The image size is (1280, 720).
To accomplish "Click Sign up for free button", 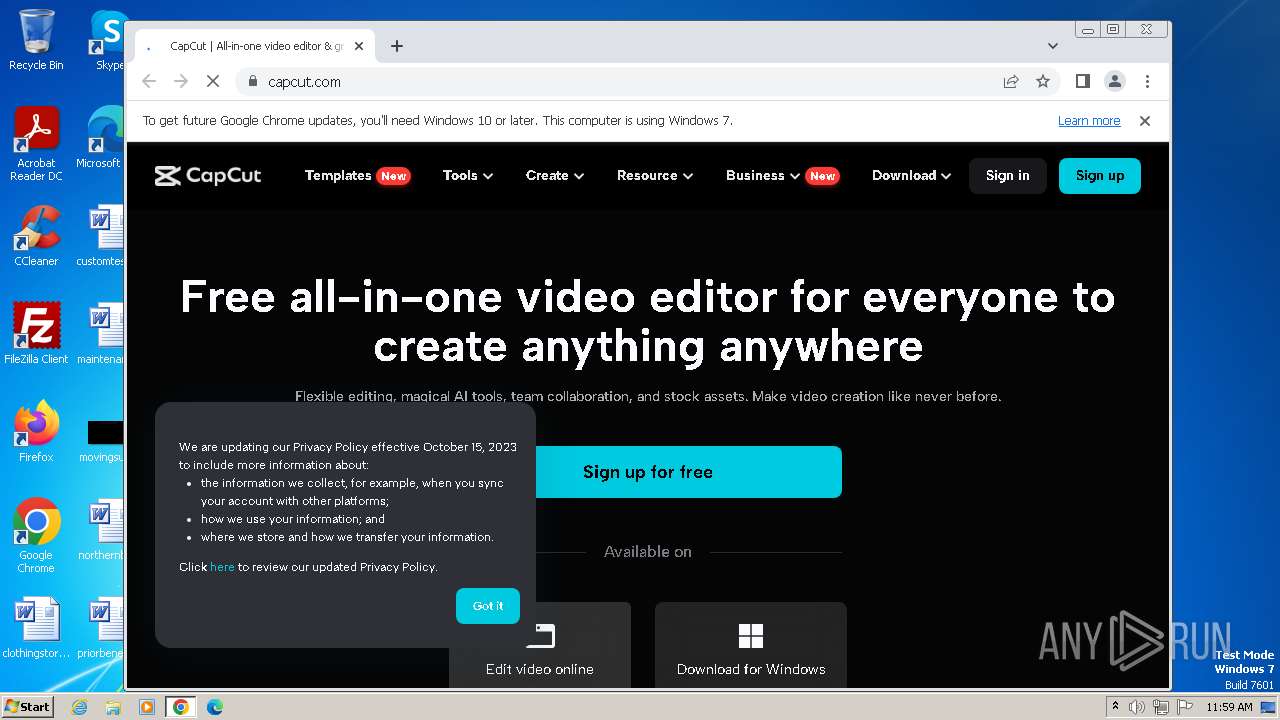I will 689,472.
